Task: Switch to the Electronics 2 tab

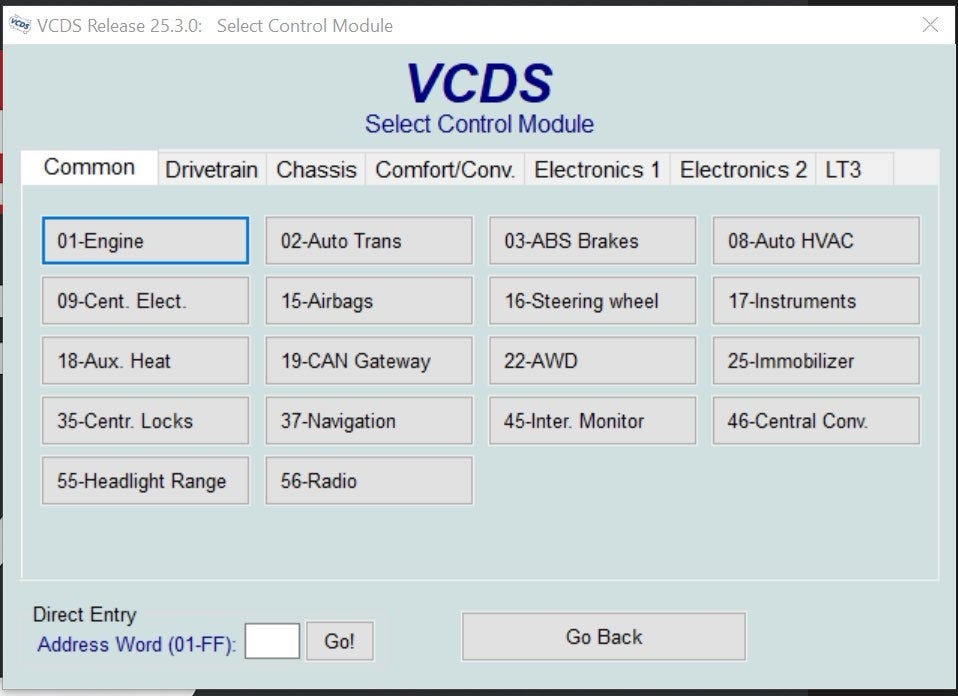Action: point(743,169)
